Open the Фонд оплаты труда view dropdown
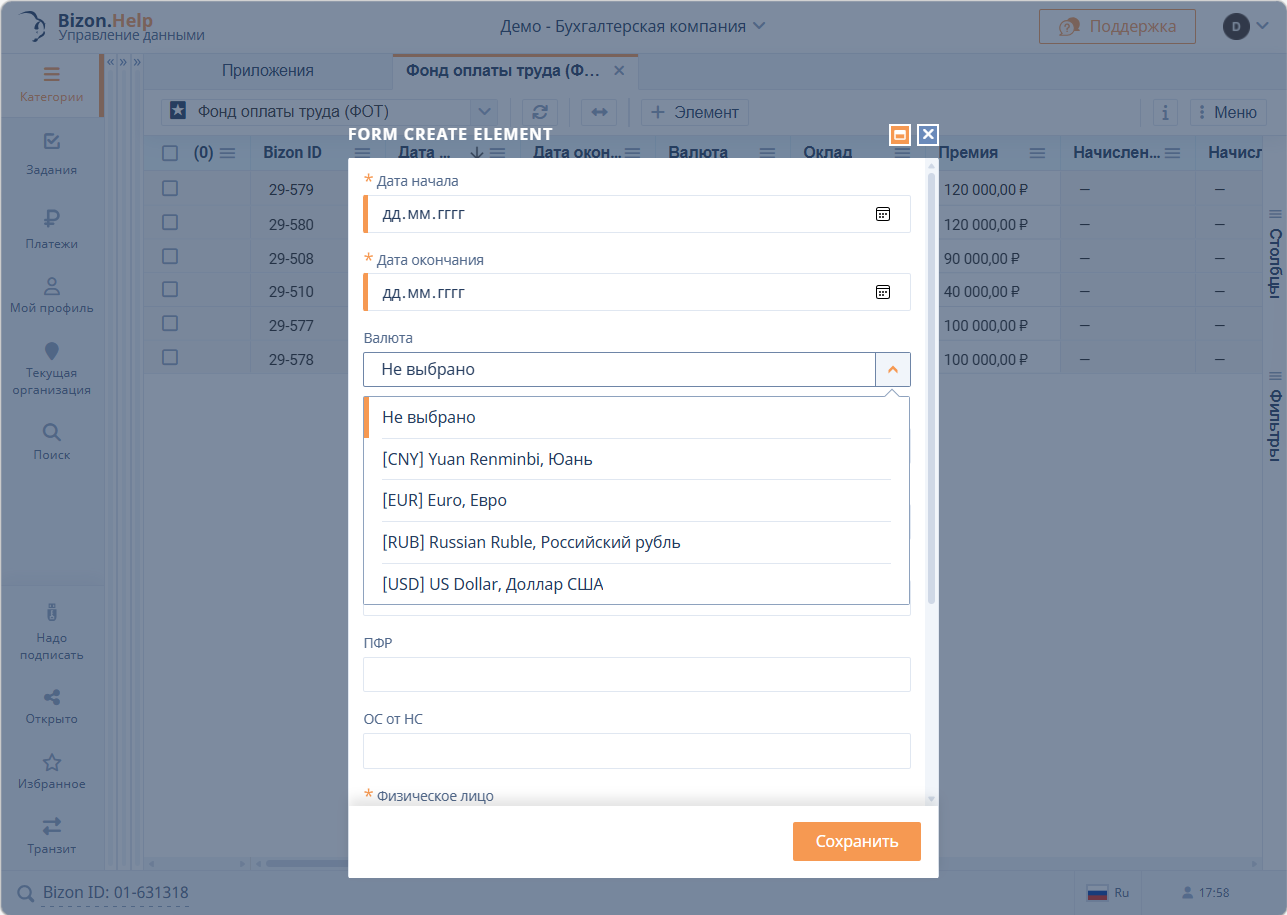 click(484, 112)
